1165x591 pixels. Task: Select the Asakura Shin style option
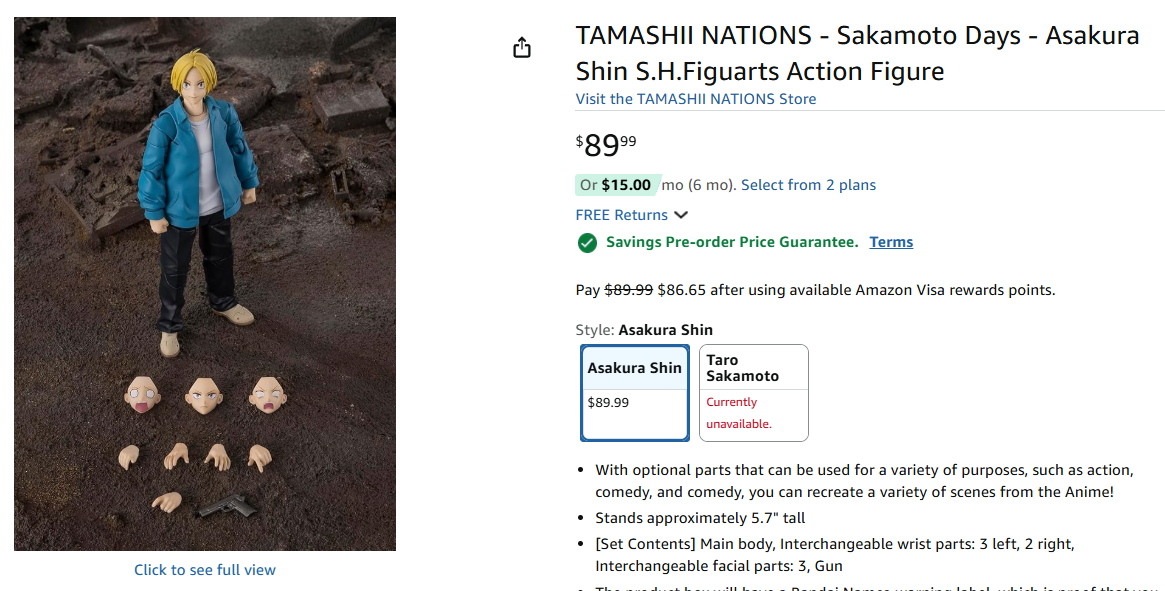(x=635, y=392)
